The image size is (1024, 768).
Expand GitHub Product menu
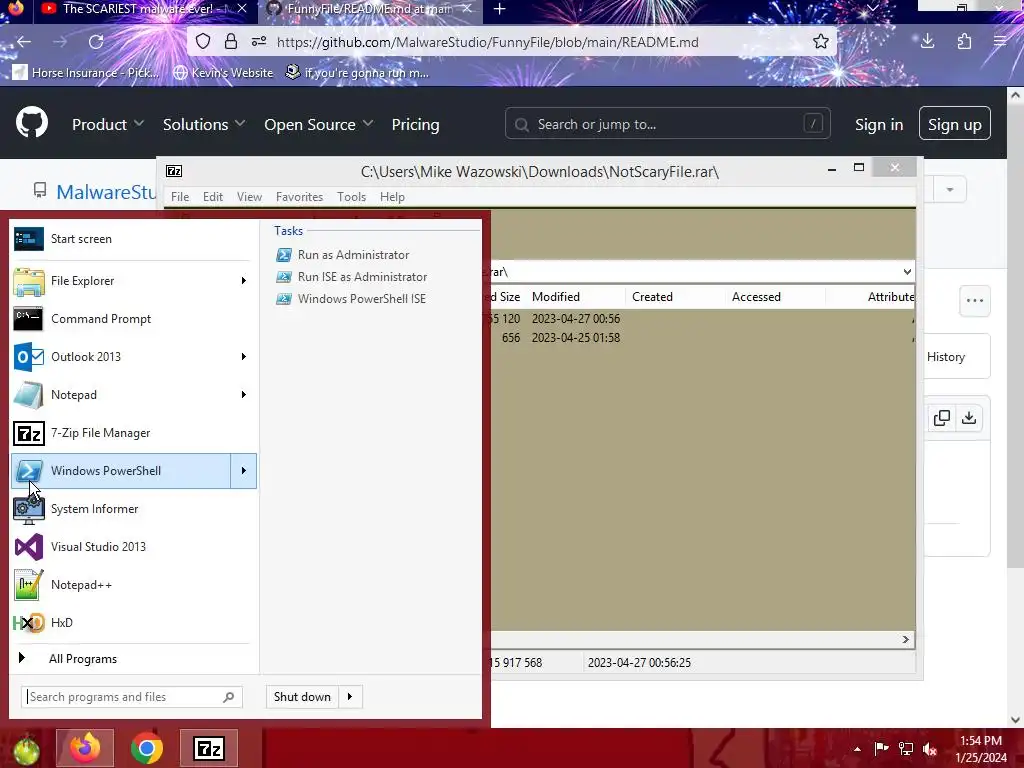pyautogui.click(x=108, y=124)
